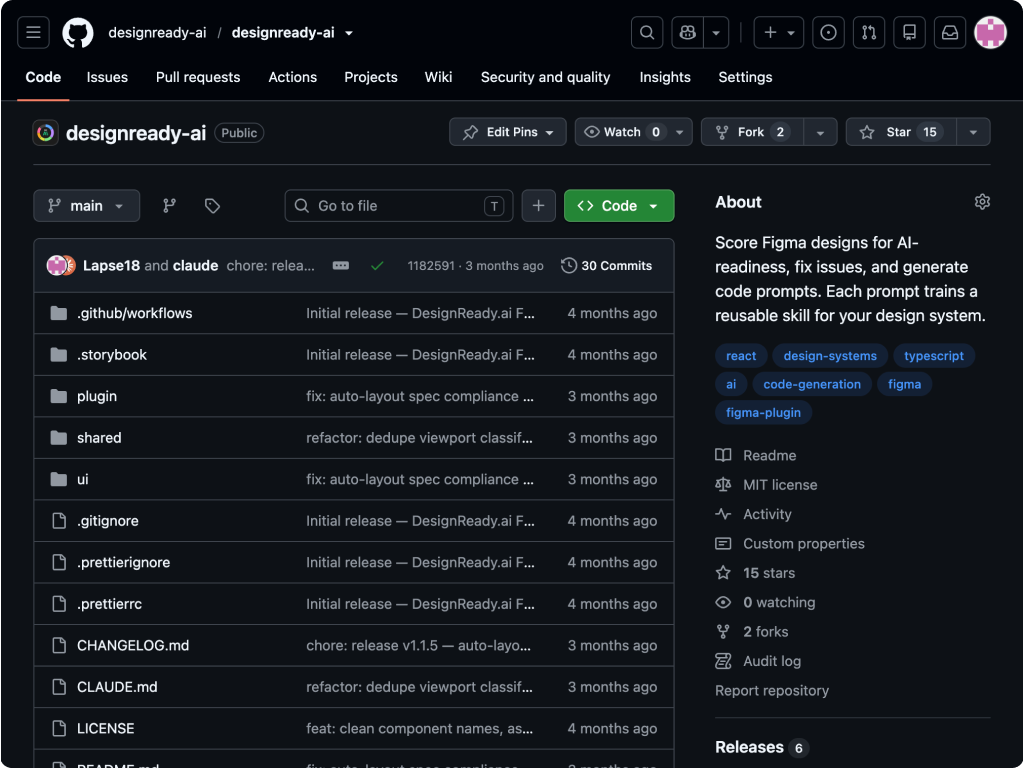Open the green Code dropdown button
Screen dimensions: 1024x768
(619, 206)
